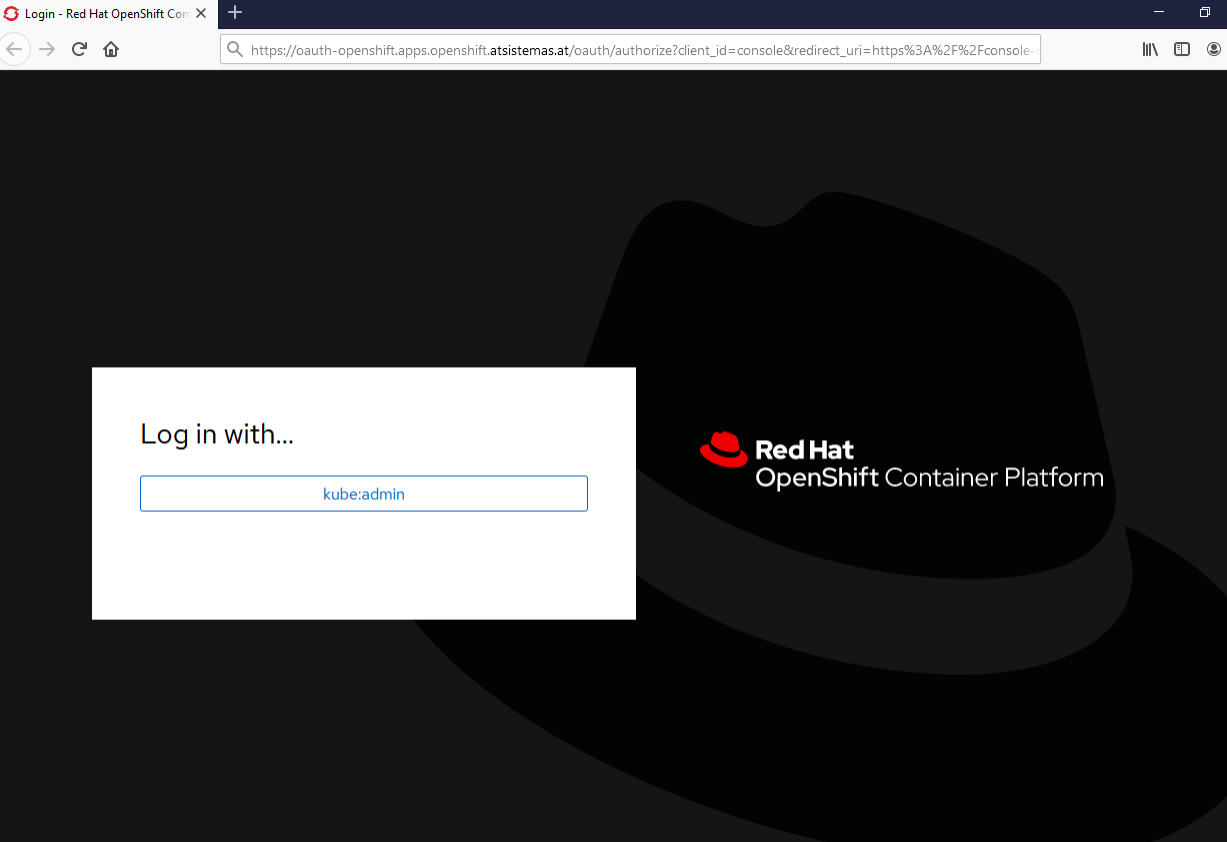Click the "Red Hat" brand text
This screenshot has height=842, width=1227.
805,449
